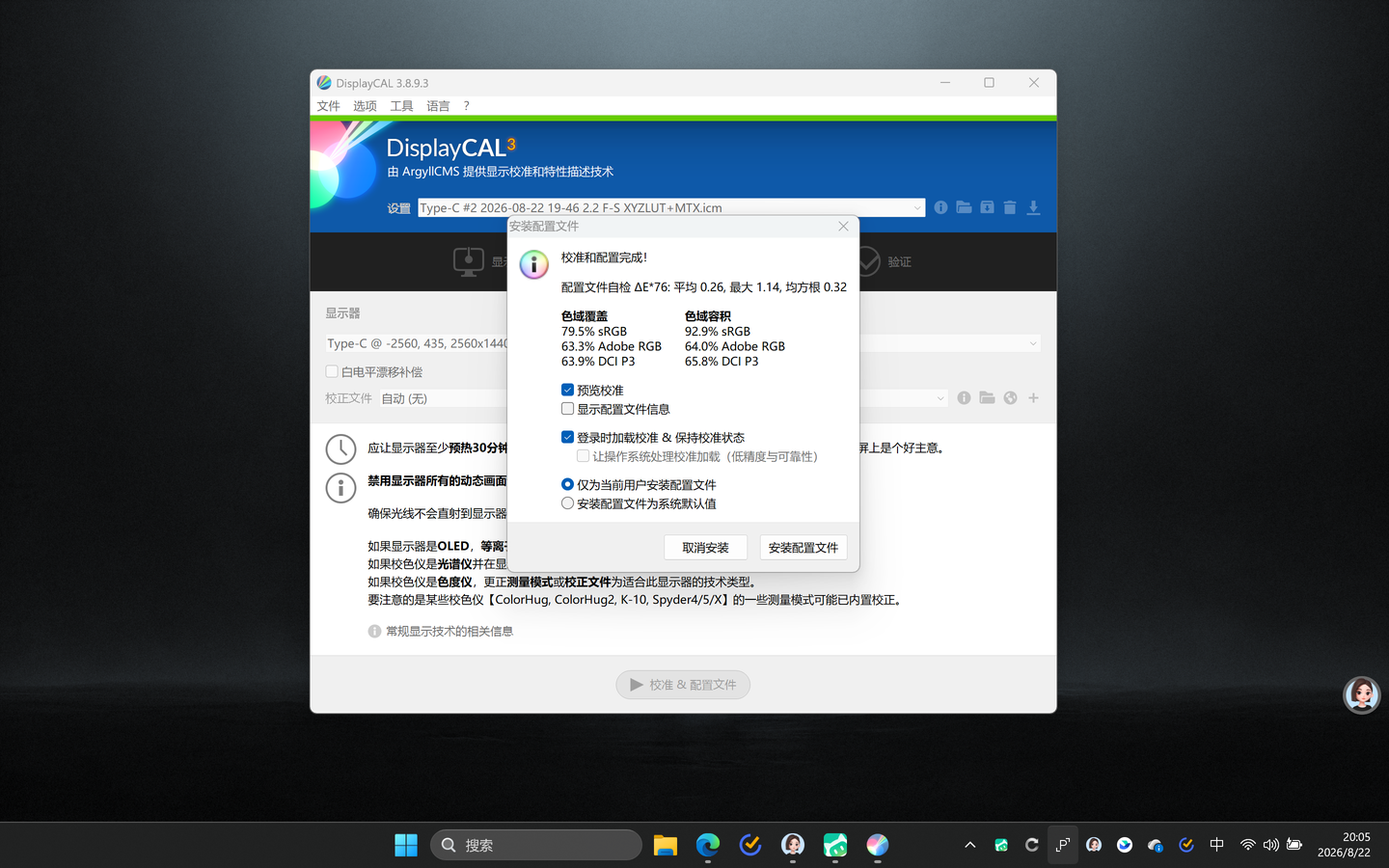Click the 63.3% Adobe RGB gamut coverage value
Viewport: 1389px width, 868px height.
point(612,346)
